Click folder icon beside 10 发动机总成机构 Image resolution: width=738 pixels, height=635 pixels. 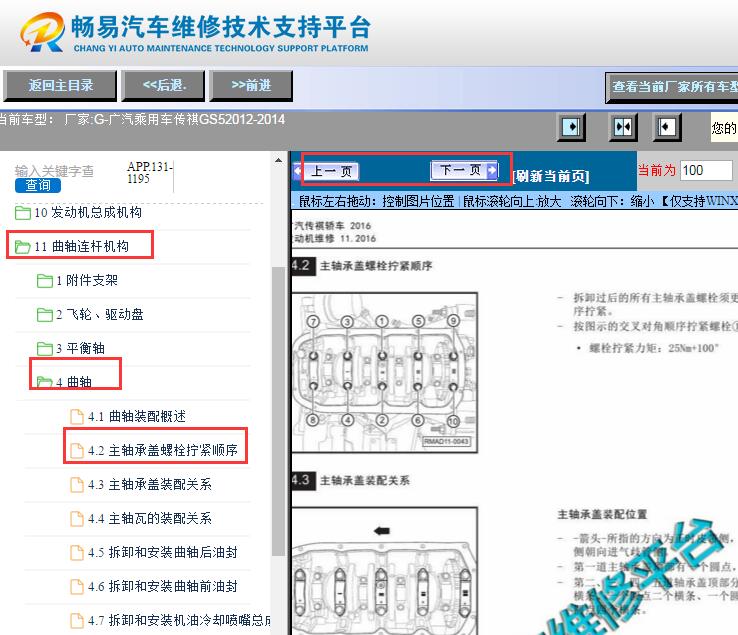click(x=23, y=213)
